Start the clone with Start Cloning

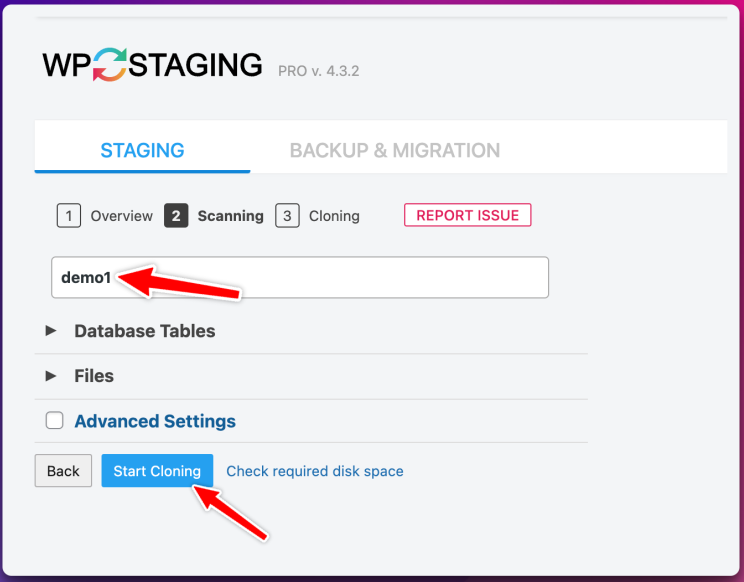point(157,471)
